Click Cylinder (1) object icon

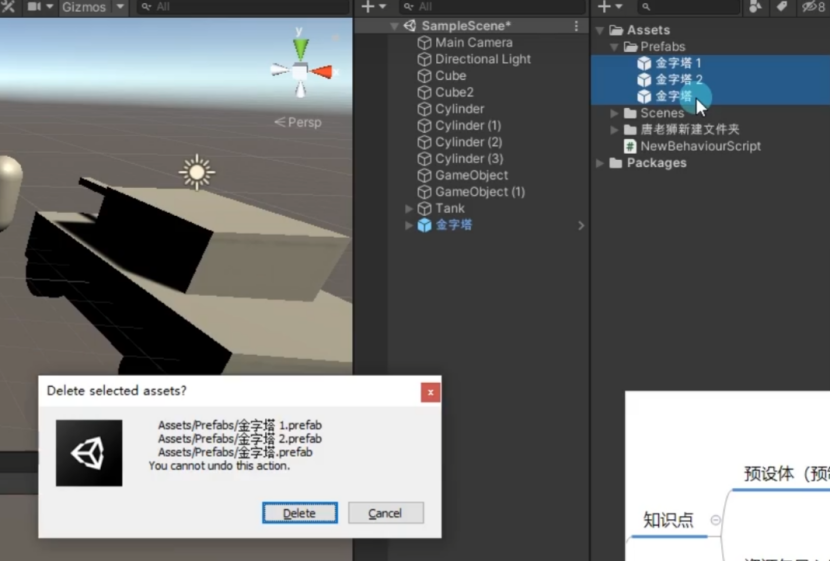[x=424, y=126]
